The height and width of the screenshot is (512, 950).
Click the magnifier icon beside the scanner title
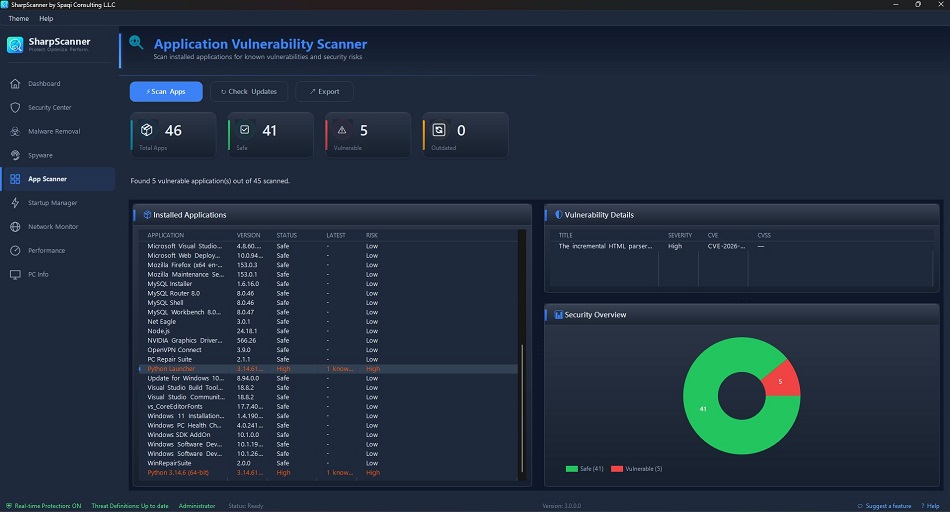point(136,42)
